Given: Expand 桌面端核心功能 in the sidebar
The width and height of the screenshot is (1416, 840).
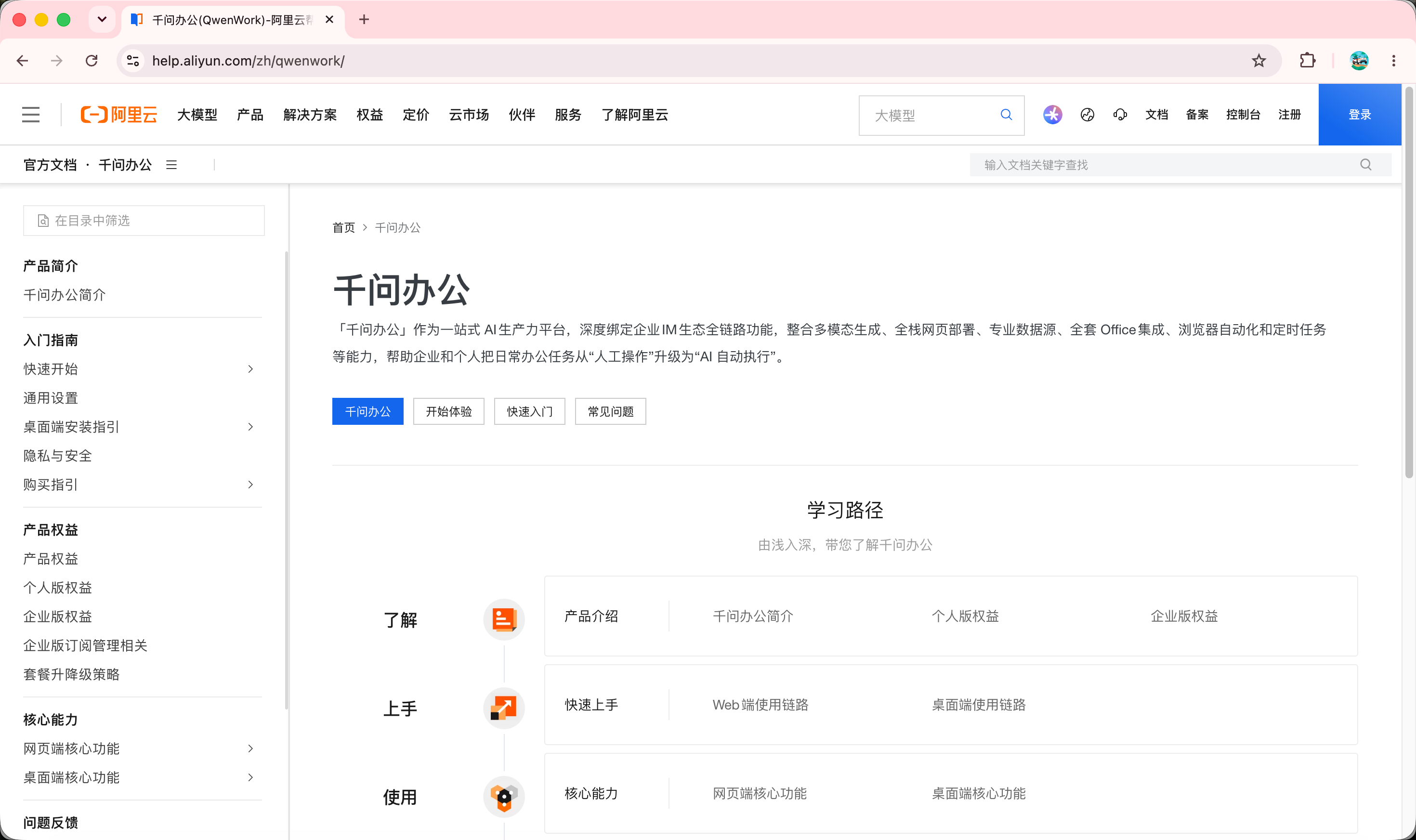Looking at the screenshot, I should pos(251,777).
